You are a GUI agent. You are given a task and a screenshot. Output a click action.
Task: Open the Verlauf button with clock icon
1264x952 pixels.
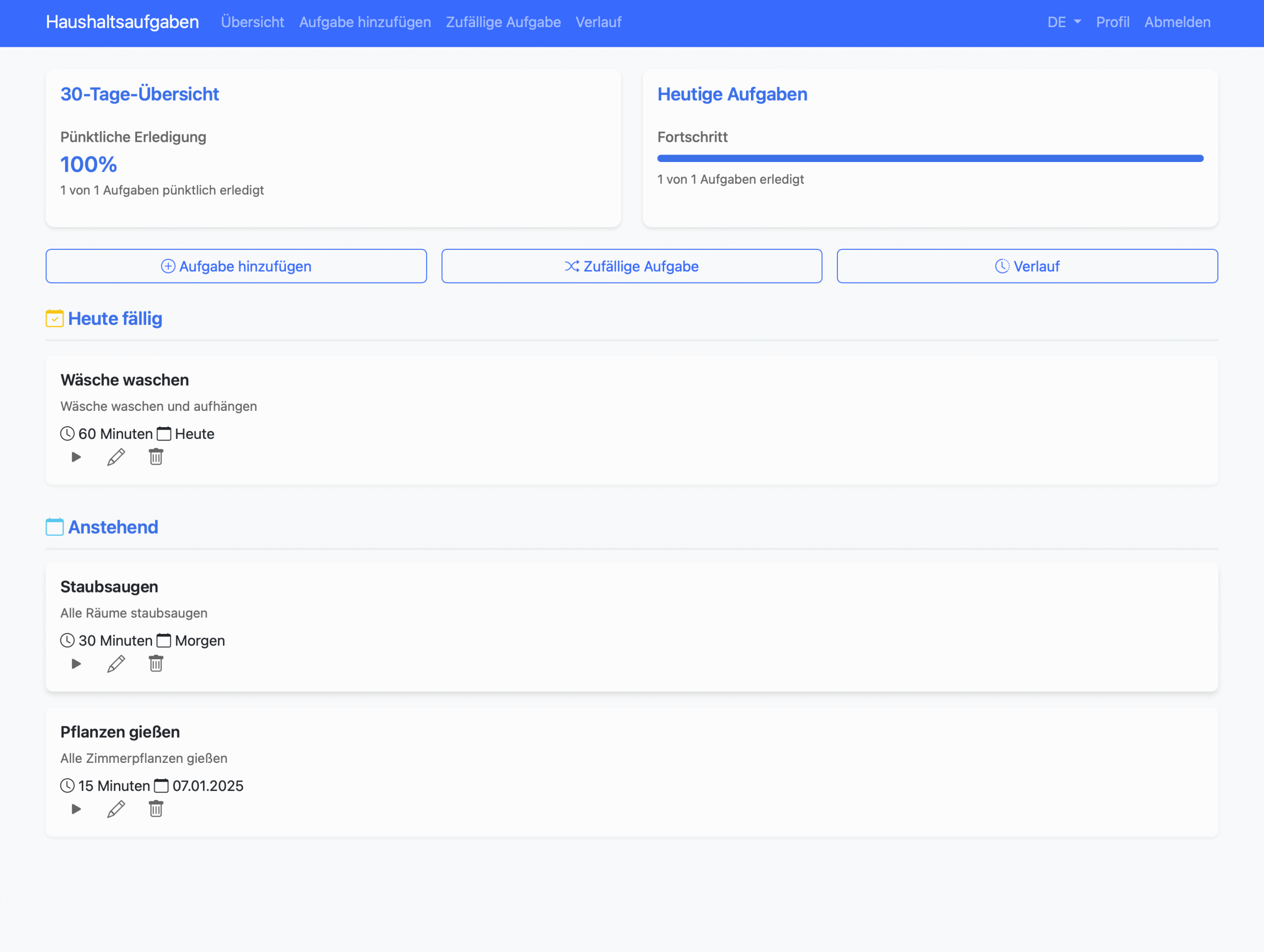coord(1027,266)
